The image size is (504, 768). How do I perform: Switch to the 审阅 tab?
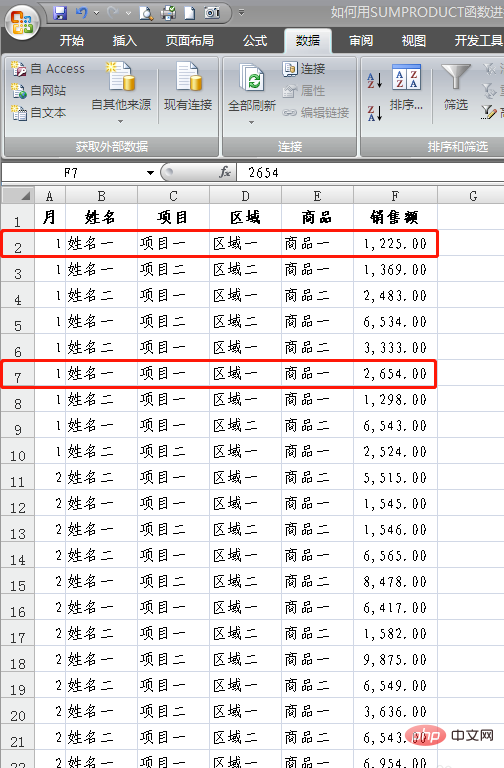click(361, 41)
